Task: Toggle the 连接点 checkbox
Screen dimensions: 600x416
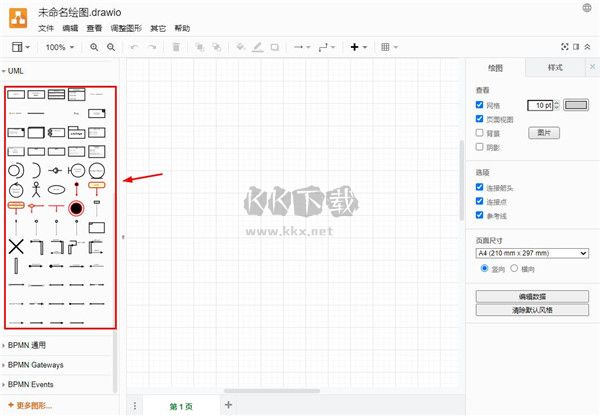Action: coord(479,201)
